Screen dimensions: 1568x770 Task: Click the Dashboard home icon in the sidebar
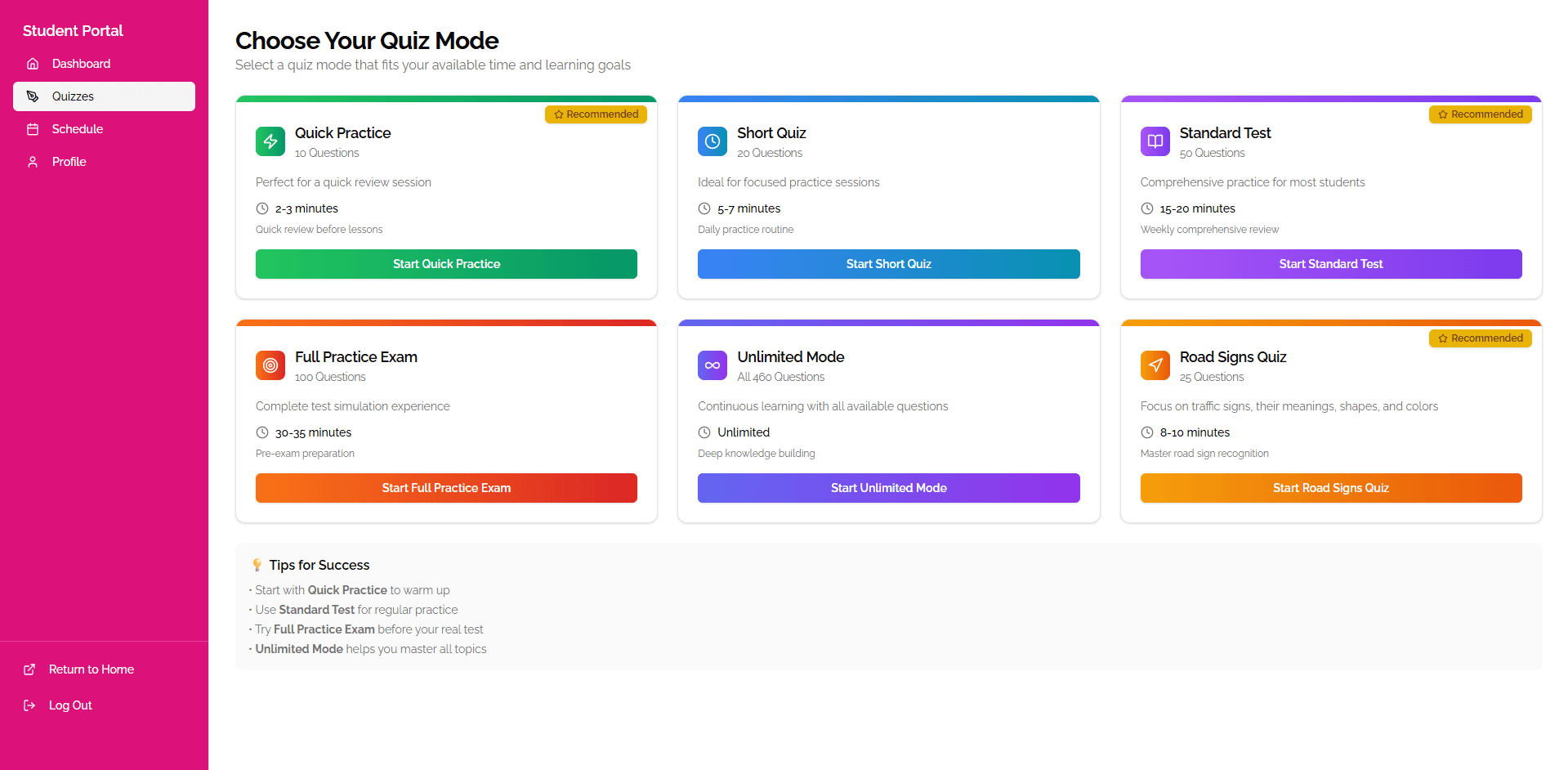click(x=33, y=63)
